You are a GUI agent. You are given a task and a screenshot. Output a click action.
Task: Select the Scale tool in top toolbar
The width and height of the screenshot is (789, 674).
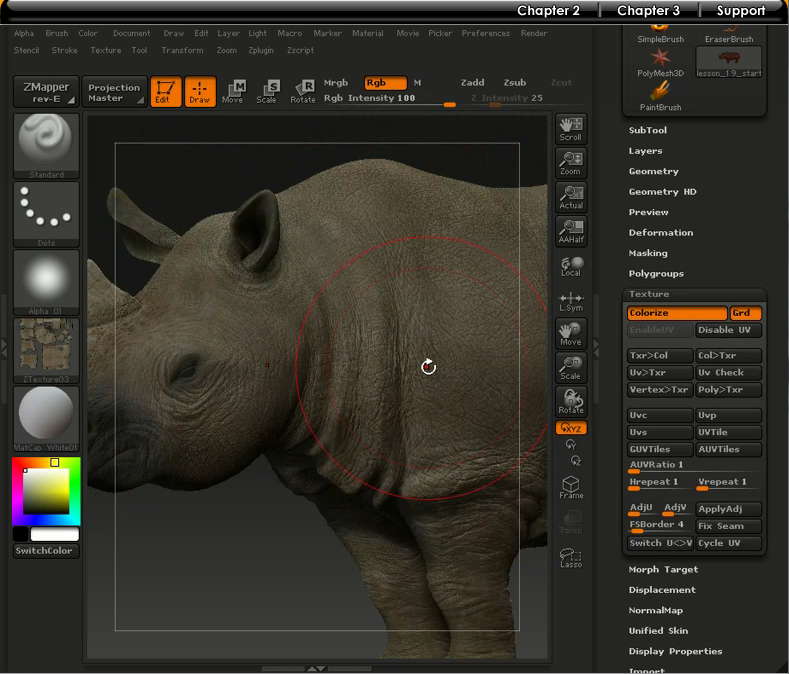point(267,92)
